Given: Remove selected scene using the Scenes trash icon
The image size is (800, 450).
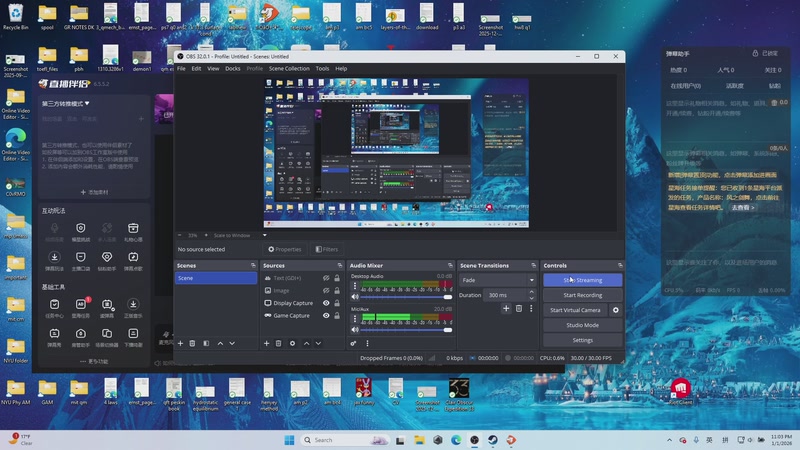Looking at the screenshot, I should [192, 343].
